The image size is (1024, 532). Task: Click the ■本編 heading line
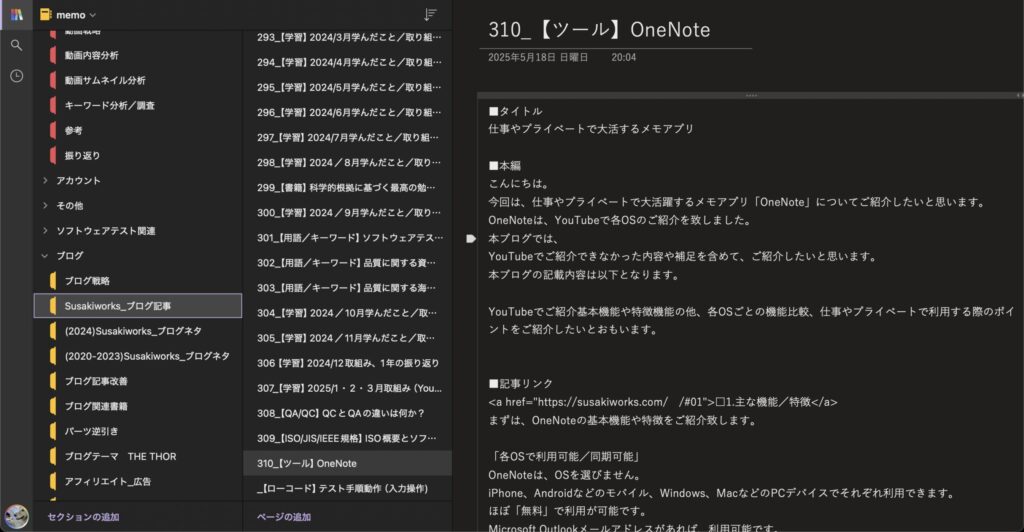(x=504, y=166)
